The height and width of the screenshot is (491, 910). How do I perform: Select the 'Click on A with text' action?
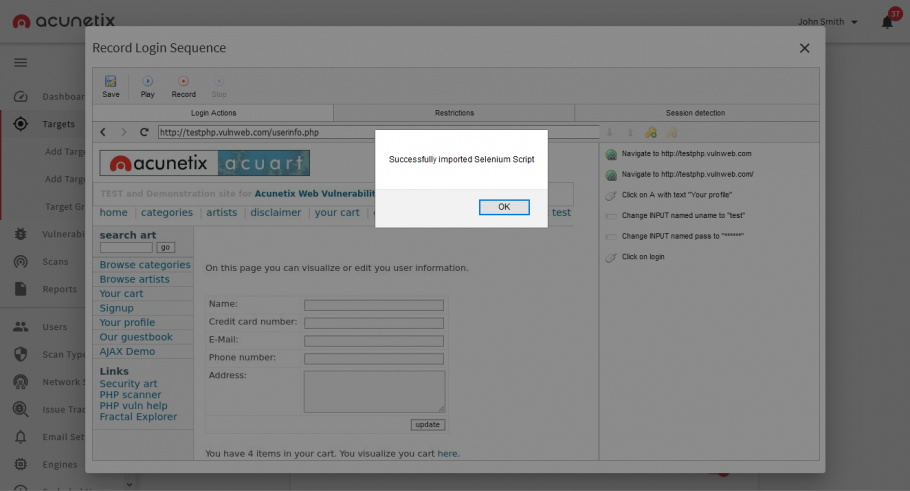[677, 195]
